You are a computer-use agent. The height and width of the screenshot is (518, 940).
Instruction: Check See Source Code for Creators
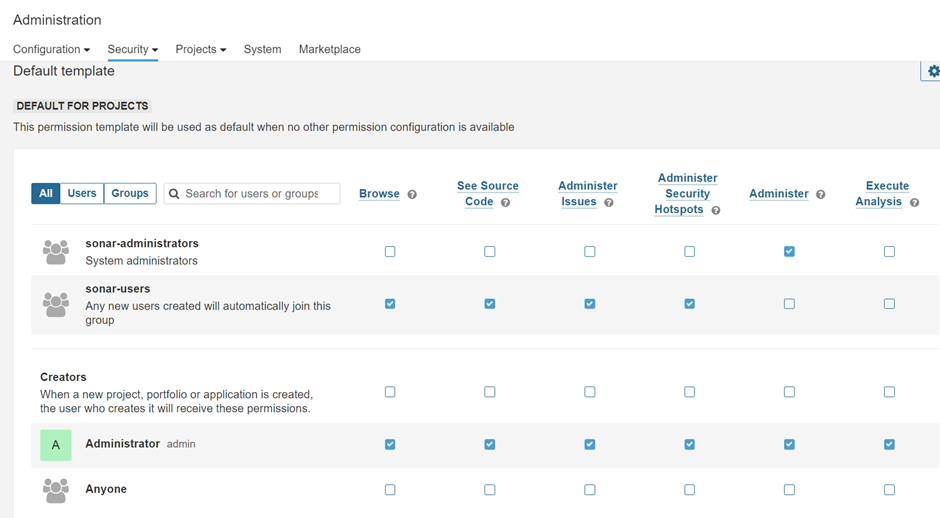pyautogui.click(x=490, y=392)
